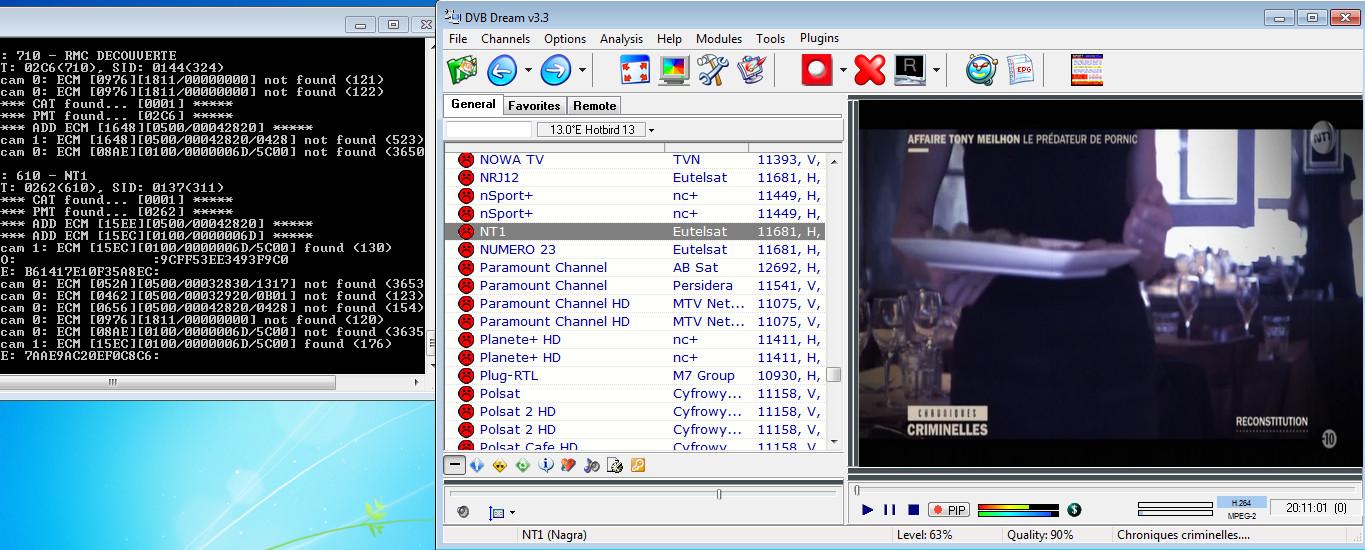Open the EPG sheet icon
The image size is (1365, 550).
point(1019,70)
